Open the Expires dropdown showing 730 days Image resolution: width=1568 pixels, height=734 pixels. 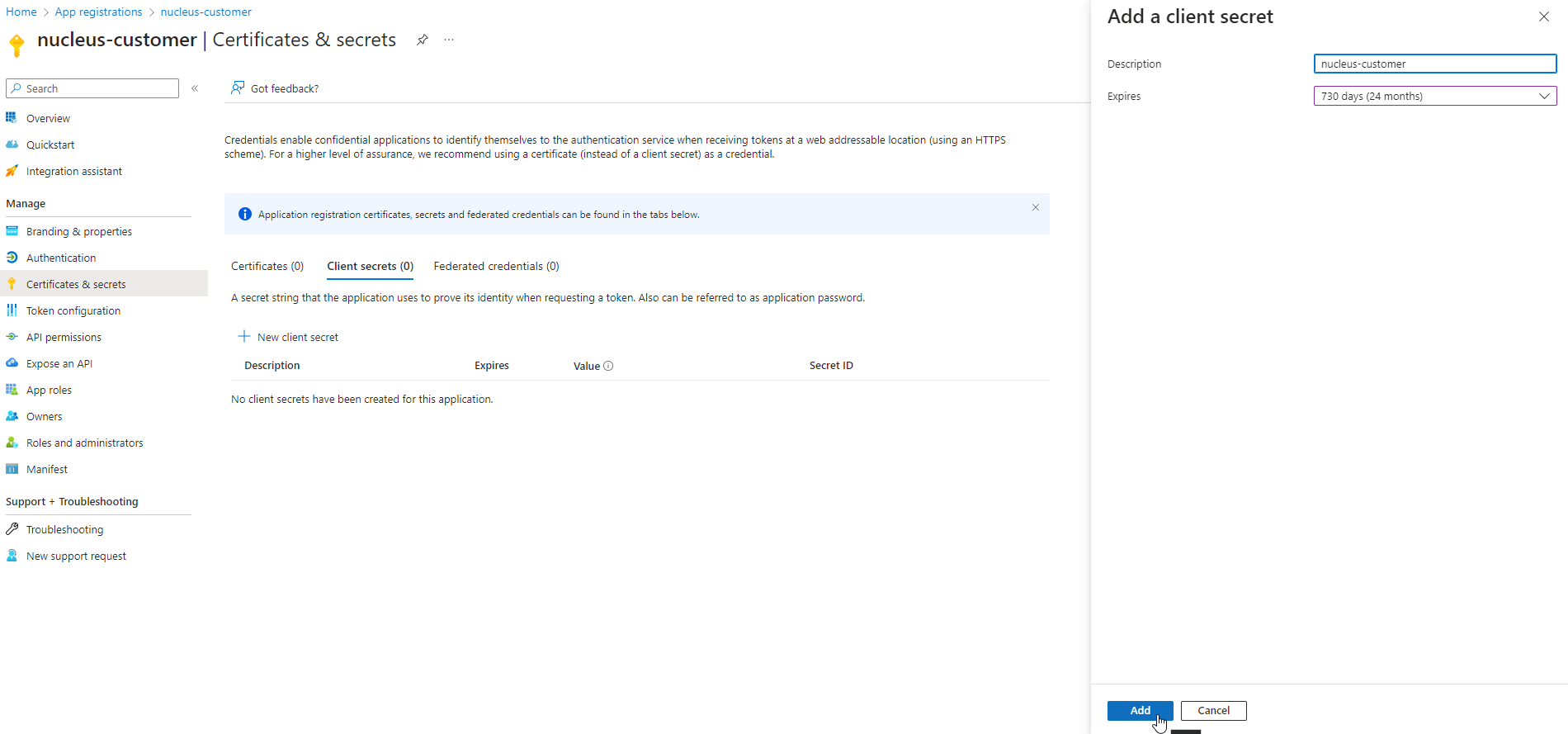click(1435, 96)
